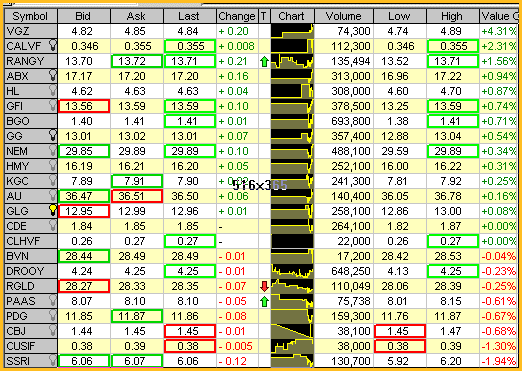Click the lightbulb icon next to GFI
The image size is (522, 371).
52,105
